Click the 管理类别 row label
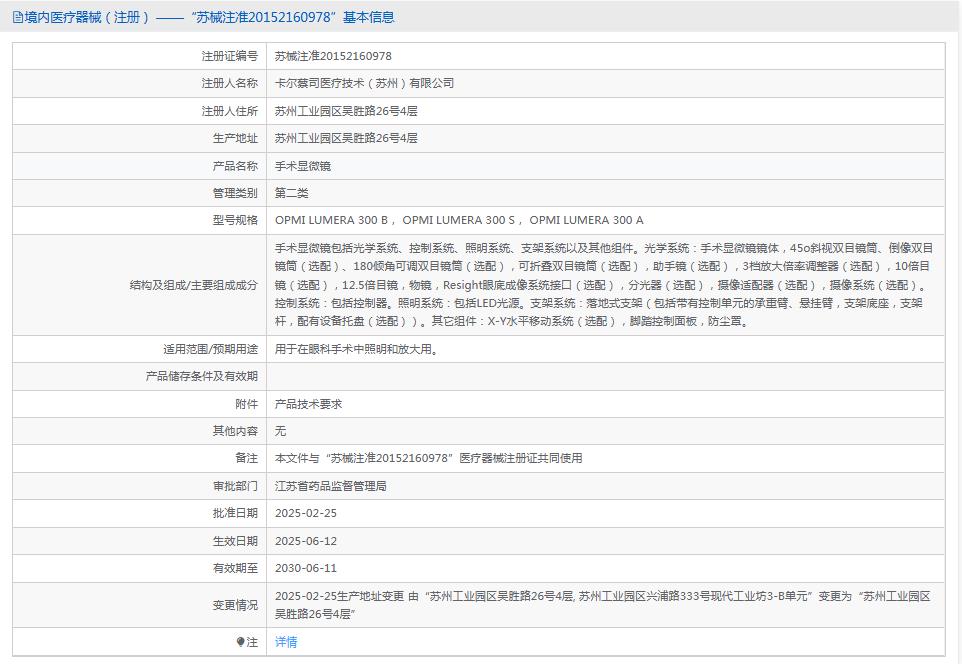Viewport: 962px width, 664px height. click(x=235, y=193)
